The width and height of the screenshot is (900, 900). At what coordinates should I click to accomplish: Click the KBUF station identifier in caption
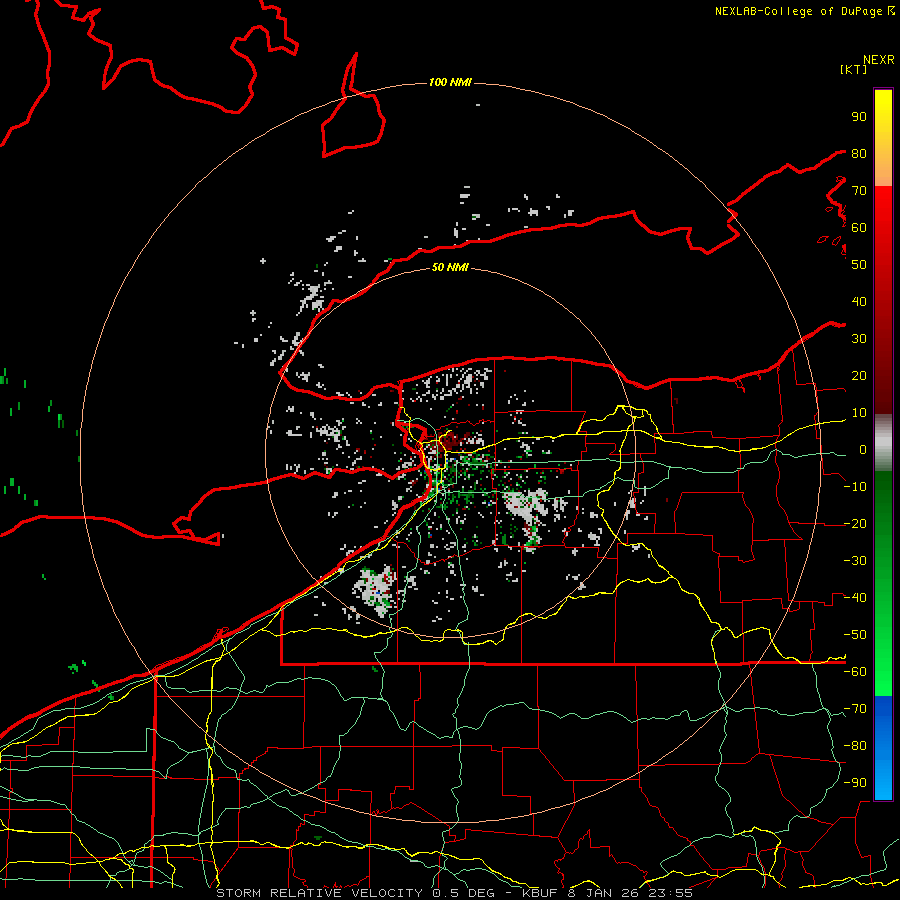(540, 893)
